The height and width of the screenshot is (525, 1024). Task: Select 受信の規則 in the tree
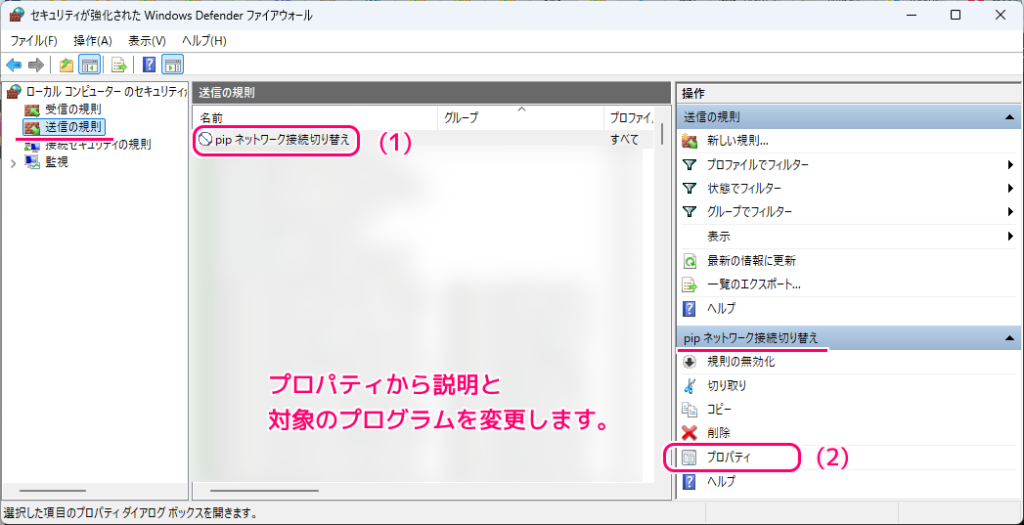tap(72, 109)
